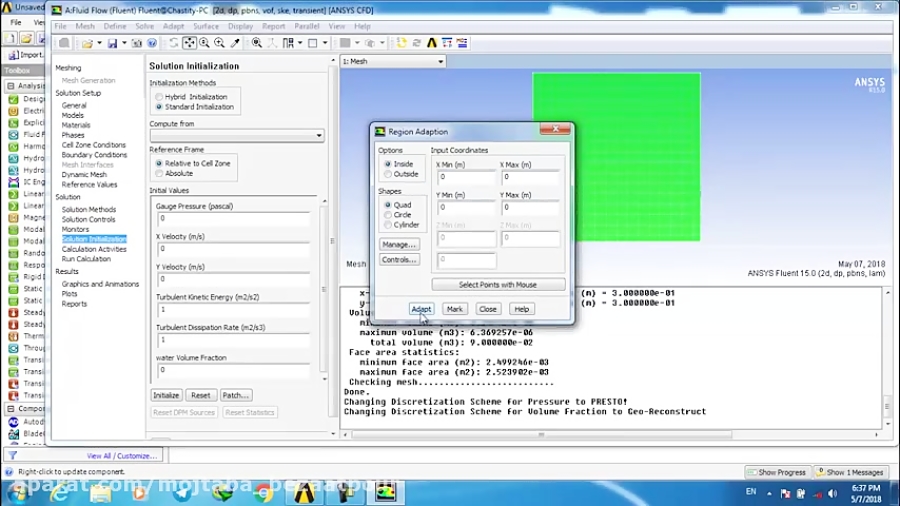
Task: Select Absolute reference frame option
Action: click(159, 173)
